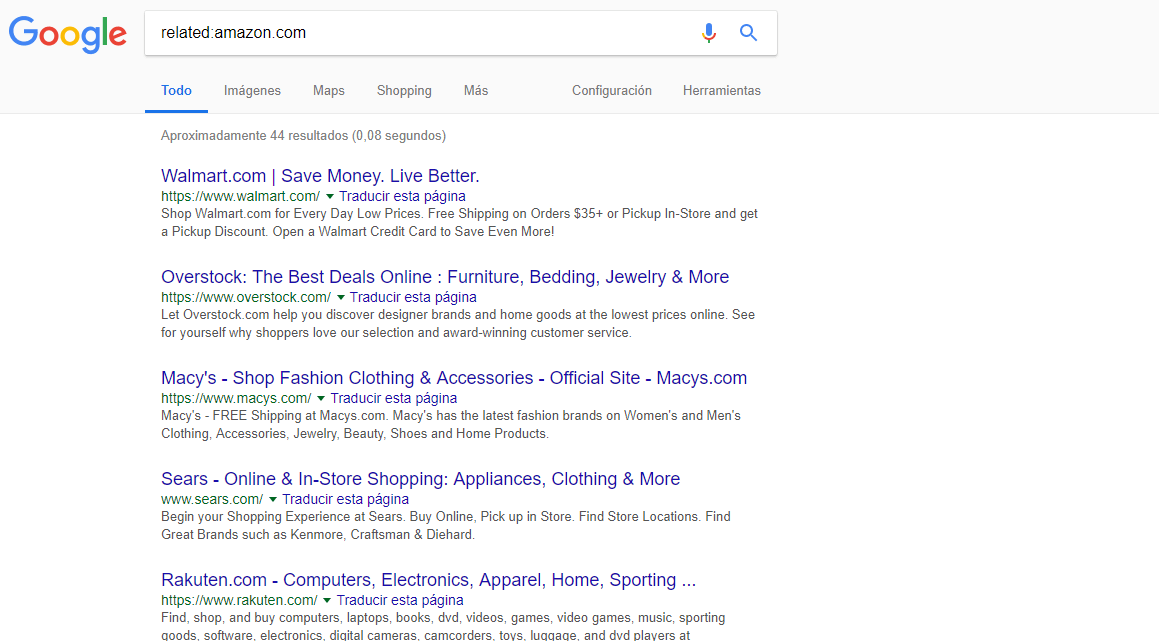Open the Macy's Official Site result

pos(453,378)
